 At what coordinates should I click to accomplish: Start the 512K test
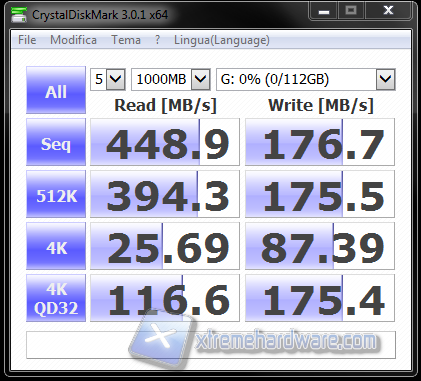(x=56, y=194)
